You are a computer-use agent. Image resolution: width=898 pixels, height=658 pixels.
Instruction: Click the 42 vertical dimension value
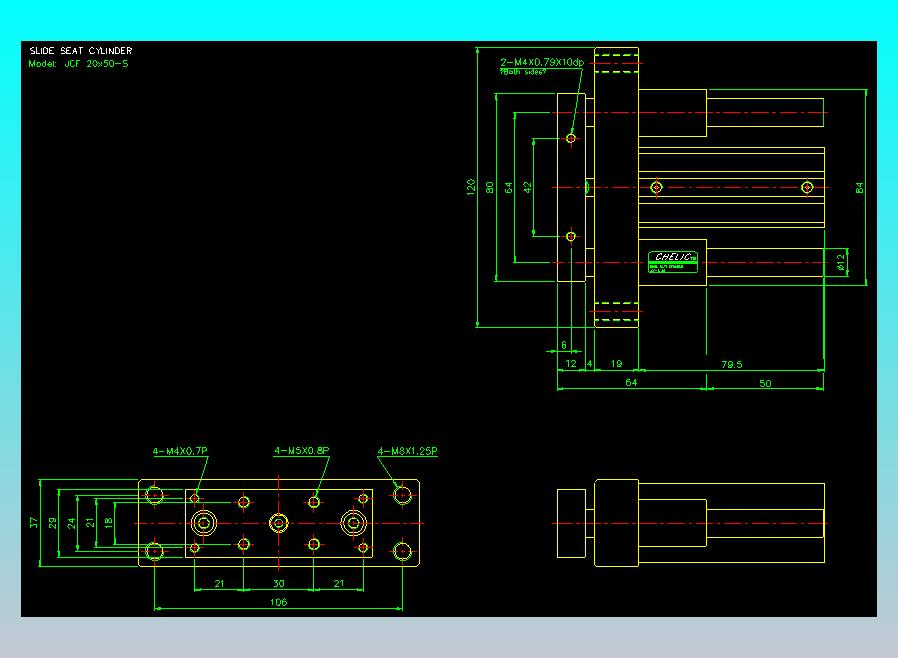pos(527,187)
